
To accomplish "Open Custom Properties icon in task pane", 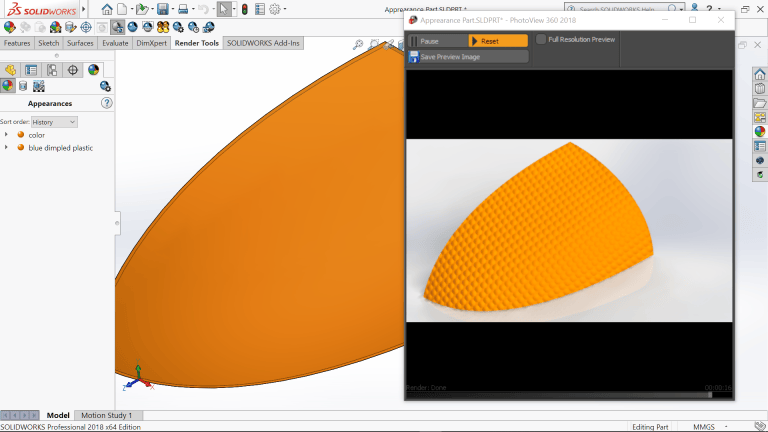I will 760,146.
